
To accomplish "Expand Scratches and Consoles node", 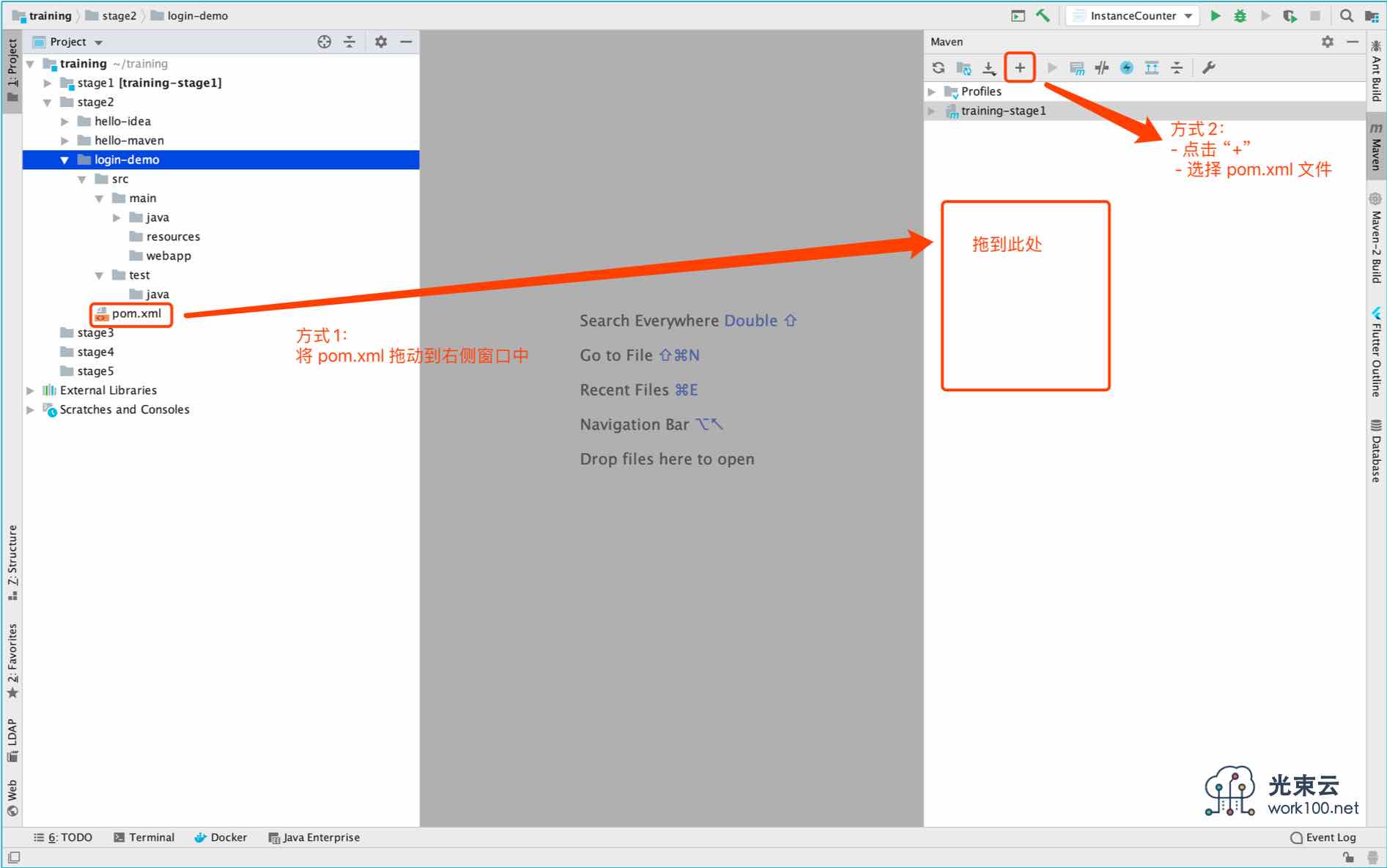I will tap(30, 409).
